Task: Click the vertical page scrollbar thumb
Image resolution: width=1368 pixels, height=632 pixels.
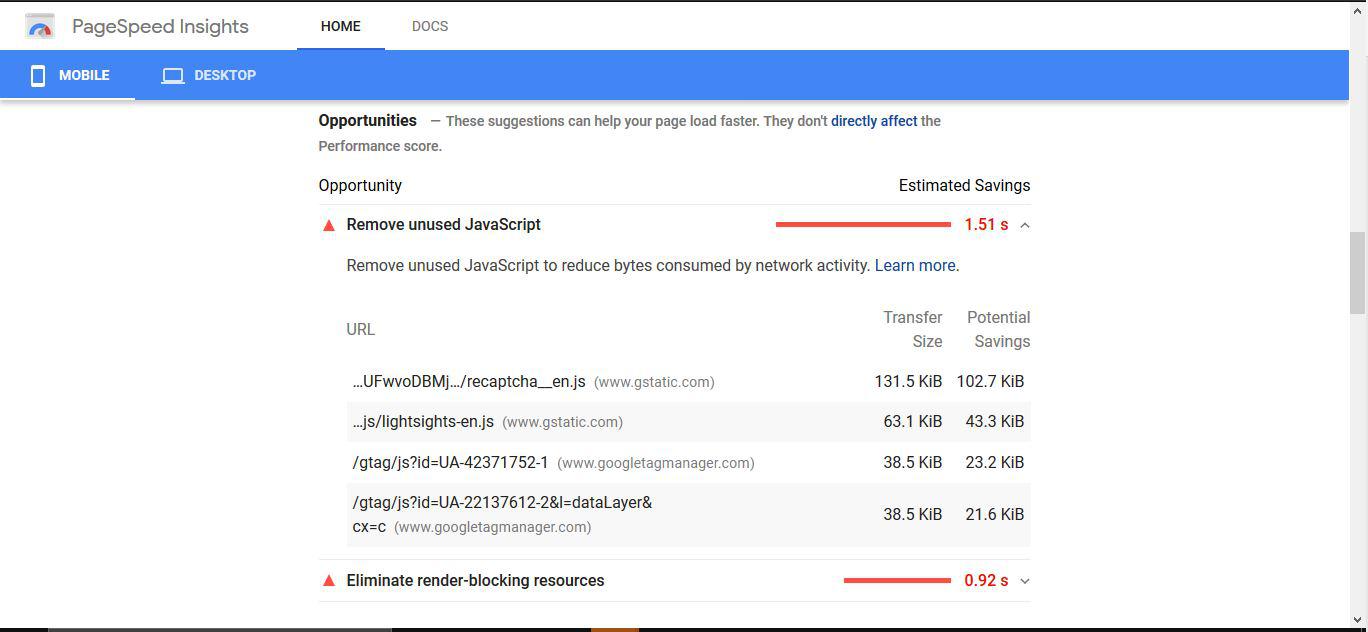Action: pos(1358,272)
